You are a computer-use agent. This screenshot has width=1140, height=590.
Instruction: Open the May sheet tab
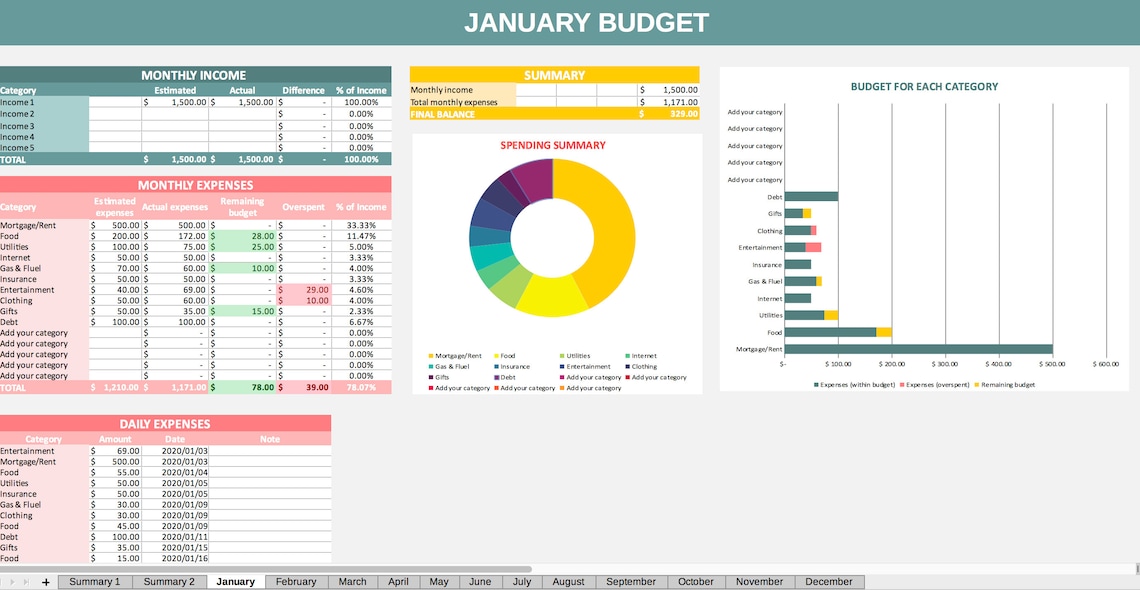439,582
